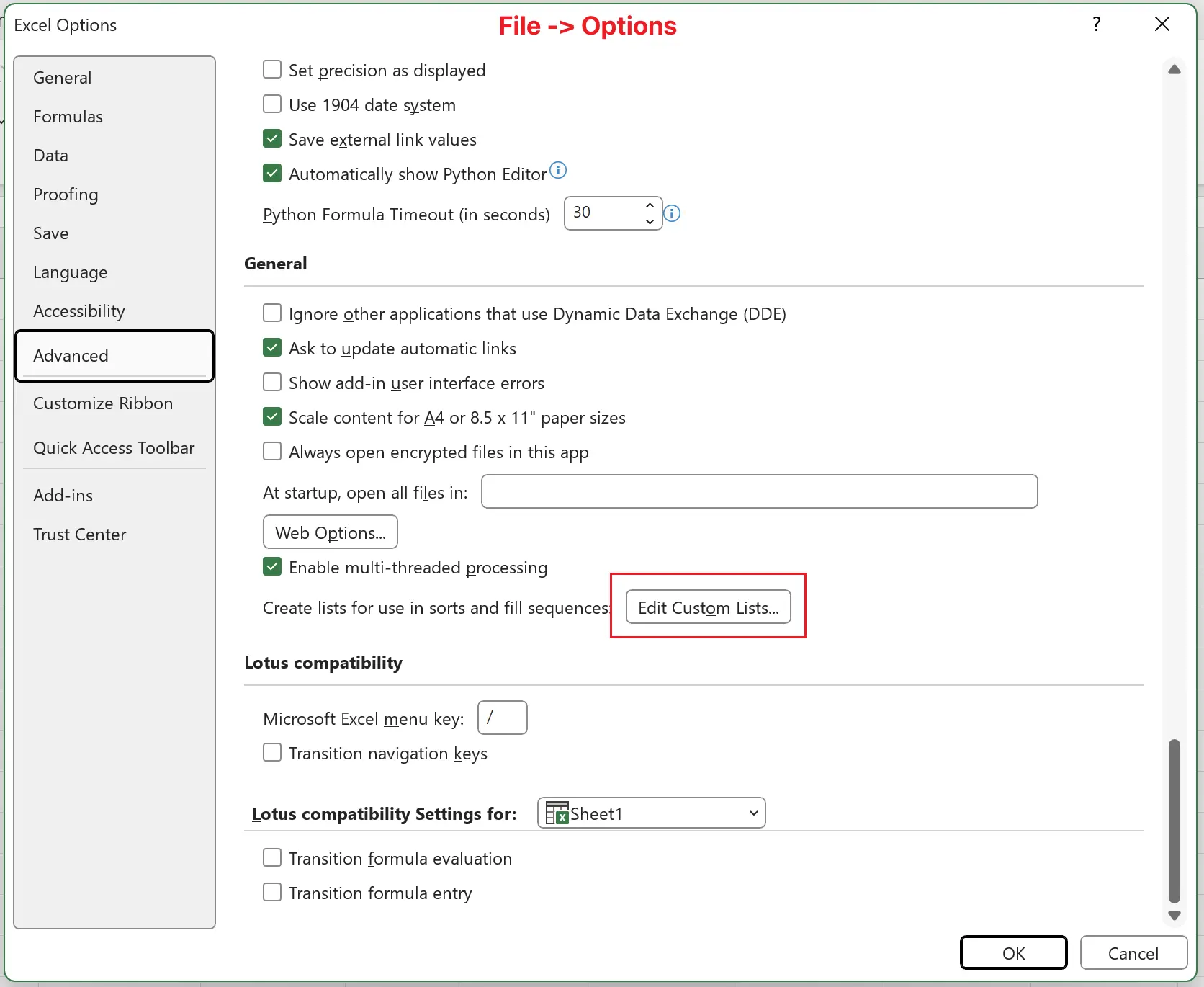Check Ignore other applications that use DDE
The height and width of the screenshot is (987, 1204).
click(x=271, y=313)
